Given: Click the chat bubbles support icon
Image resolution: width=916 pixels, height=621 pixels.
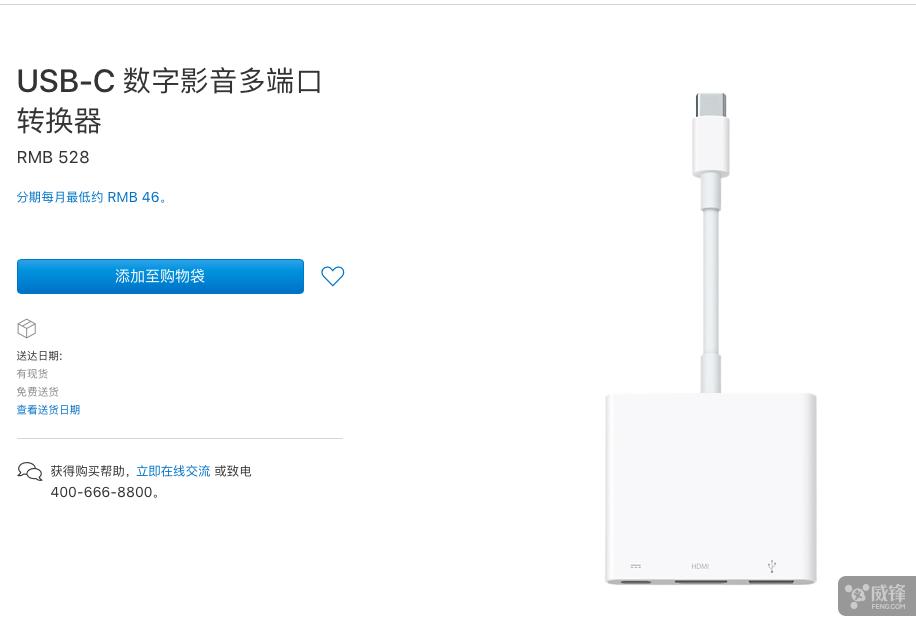Looking at the screenshot, I should [30, 471].
